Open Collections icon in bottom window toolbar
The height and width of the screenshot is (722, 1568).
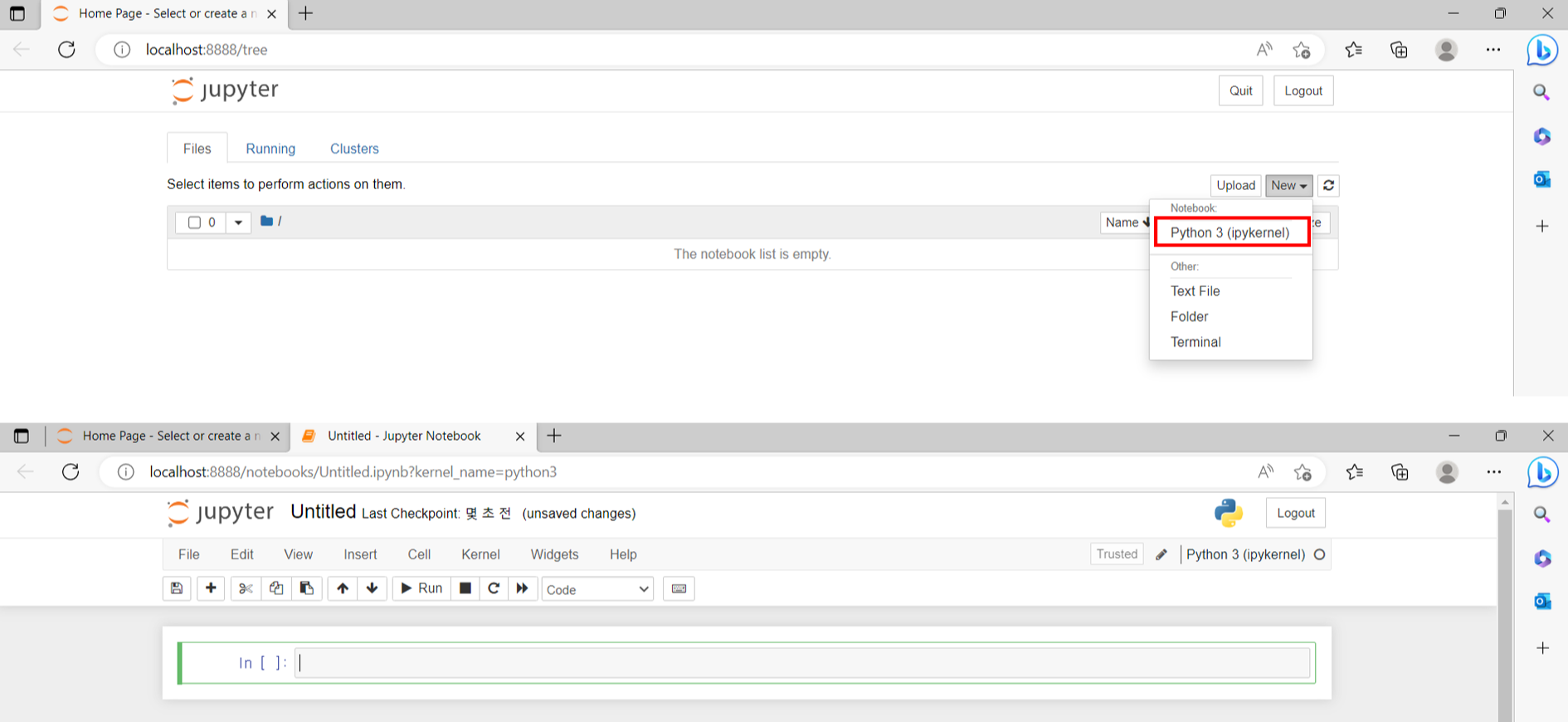pyautogui.click(x=1400, y=472)
